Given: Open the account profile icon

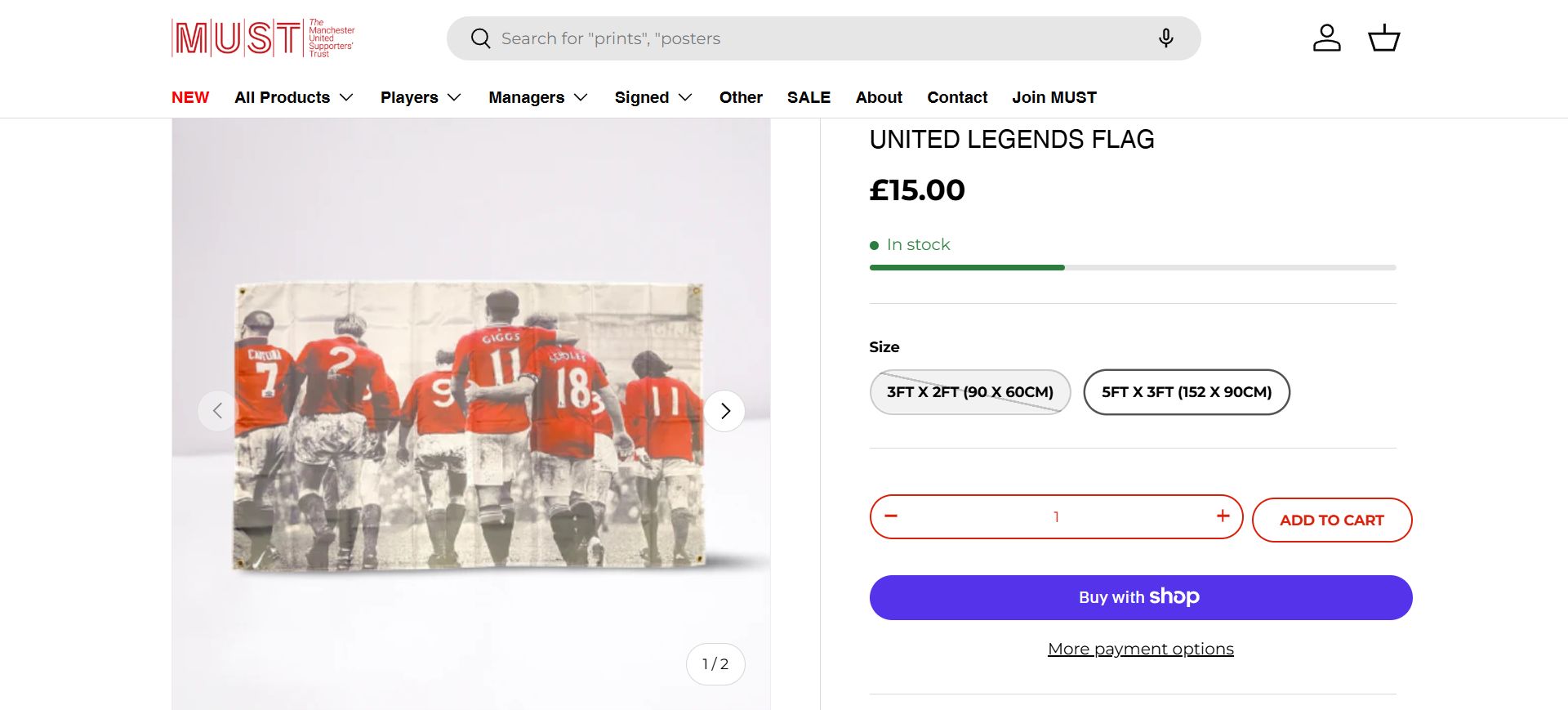Looking at the screenshot, I should pos(1326,38).
